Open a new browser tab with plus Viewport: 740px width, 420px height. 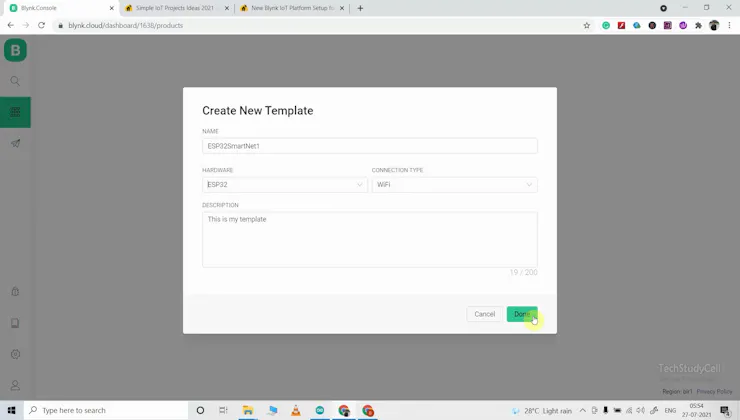(360, 8)
